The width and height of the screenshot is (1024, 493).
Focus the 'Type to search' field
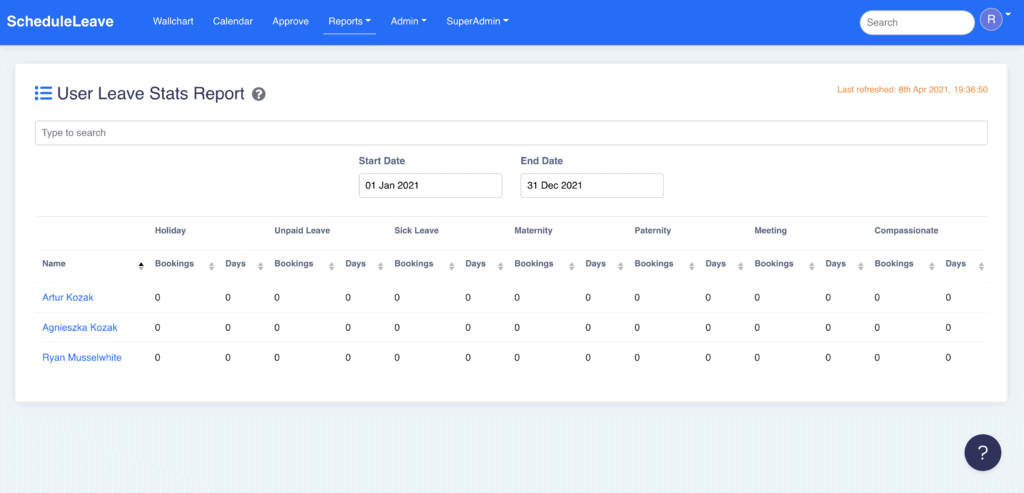click(x=511, y=133)
